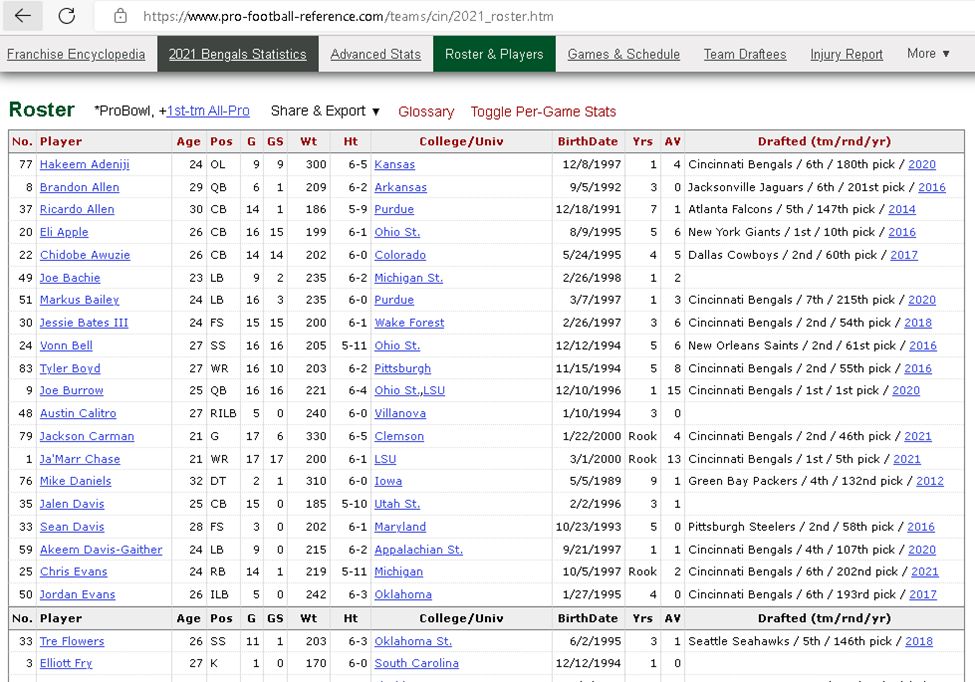Expand the More navigation menu
Screen dimensions: 975x682
click(x=928, y=54)
